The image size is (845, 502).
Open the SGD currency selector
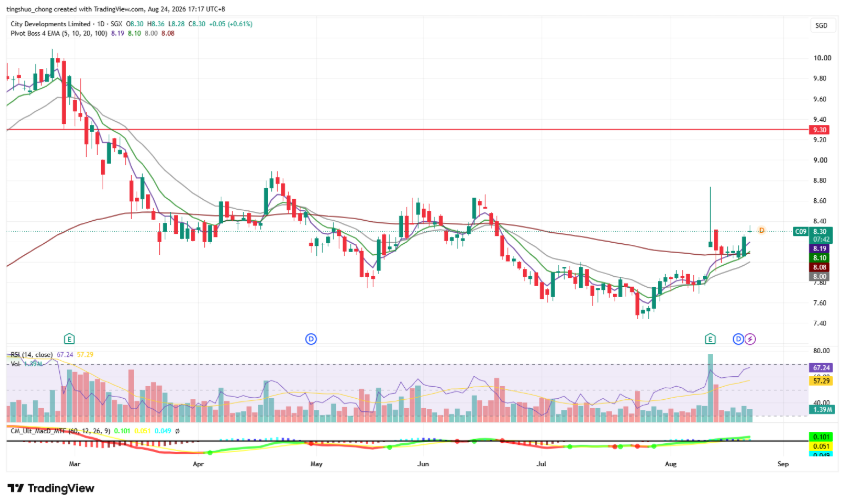pyautogui.click(x=821, y=25)
